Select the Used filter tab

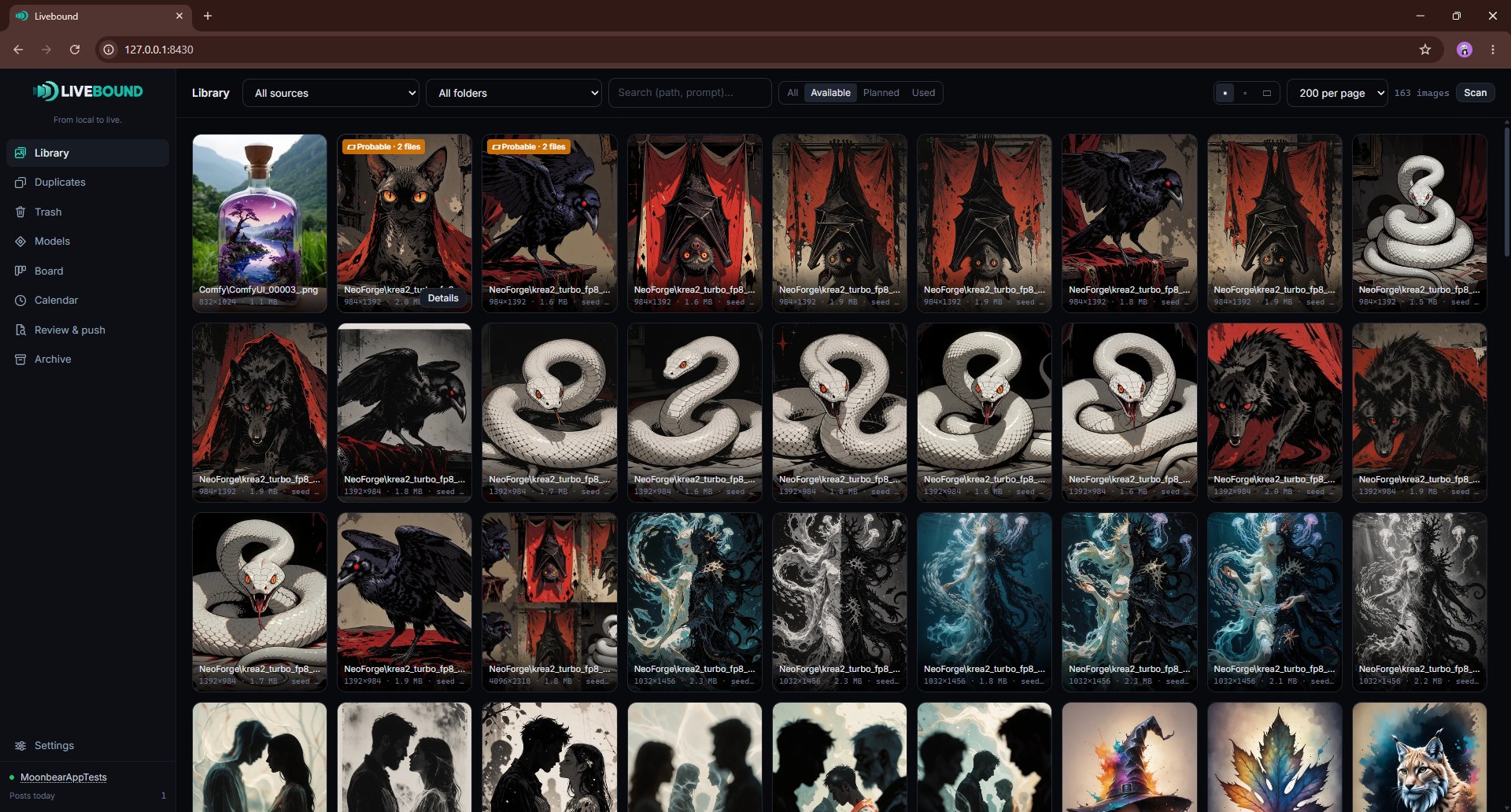pyautogui.click(x=923, y=93)
